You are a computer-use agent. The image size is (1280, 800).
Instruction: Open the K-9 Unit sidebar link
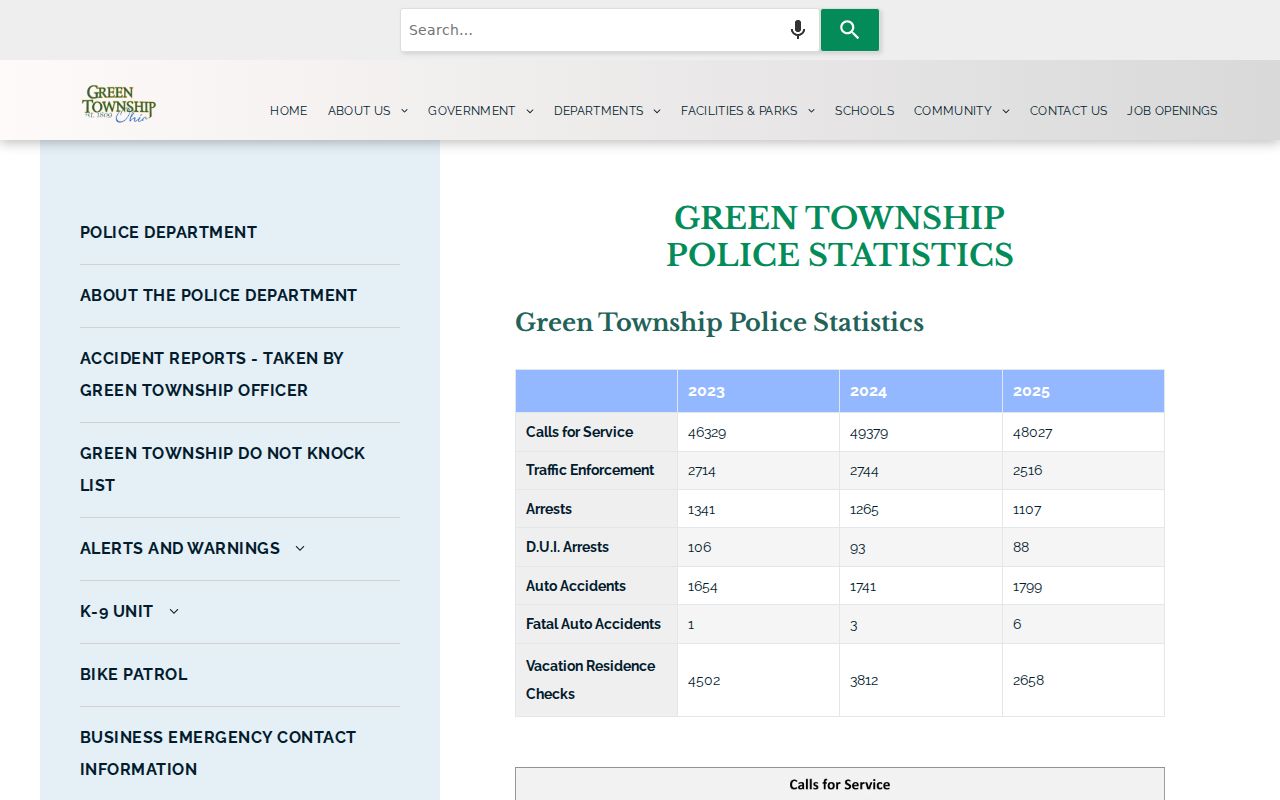[117, 611]
